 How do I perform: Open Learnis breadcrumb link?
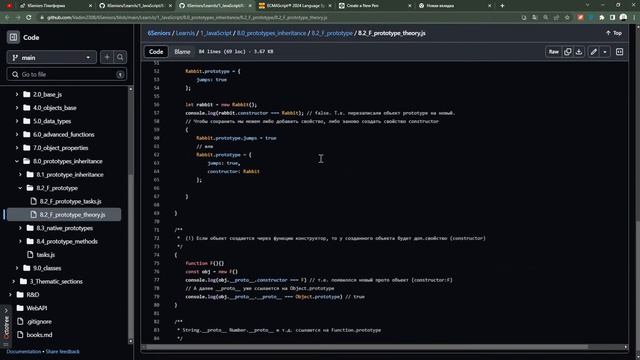pos(185,33)
